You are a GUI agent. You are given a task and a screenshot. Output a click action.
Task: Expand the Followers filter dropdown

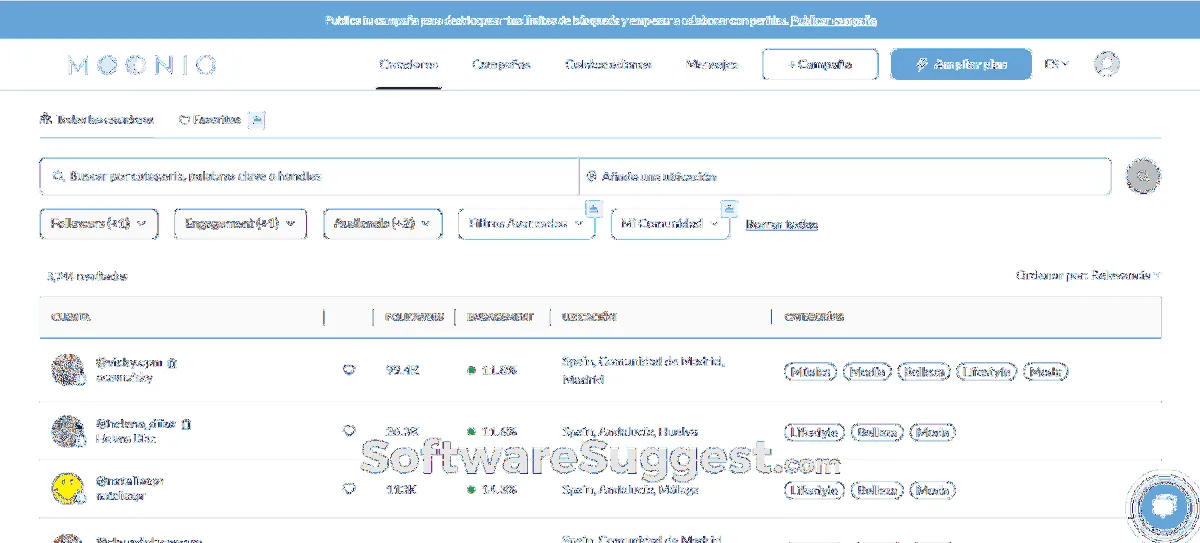tap(99, 224)
